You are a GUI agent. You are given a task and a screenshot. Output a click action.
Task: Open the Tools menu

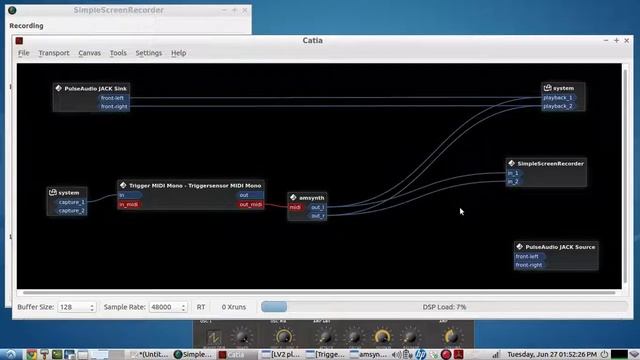click(x=118, y=53)
